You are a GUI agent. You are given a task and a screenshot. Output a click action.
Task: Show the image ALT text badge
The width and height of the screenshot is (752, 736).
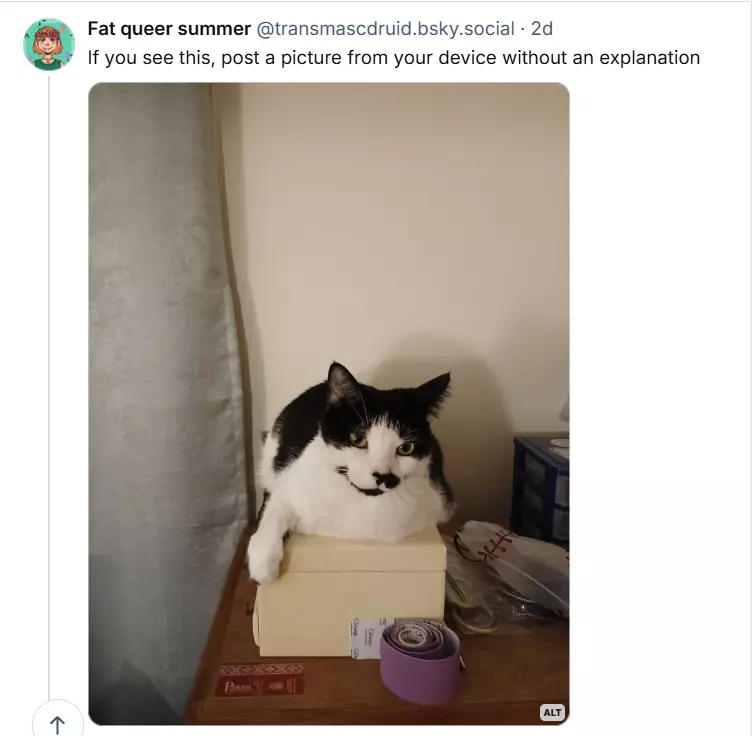coord(552,713)
